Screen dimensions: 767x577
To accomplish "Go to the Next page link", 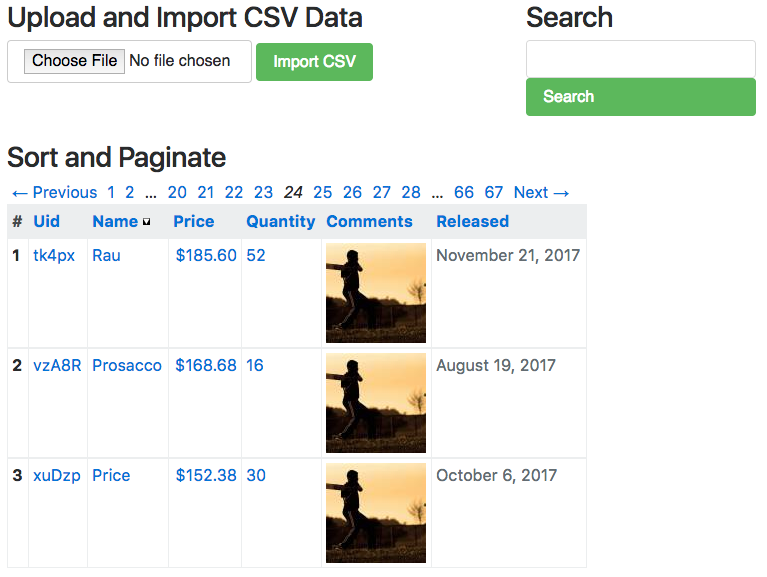I will pos(541,193).
